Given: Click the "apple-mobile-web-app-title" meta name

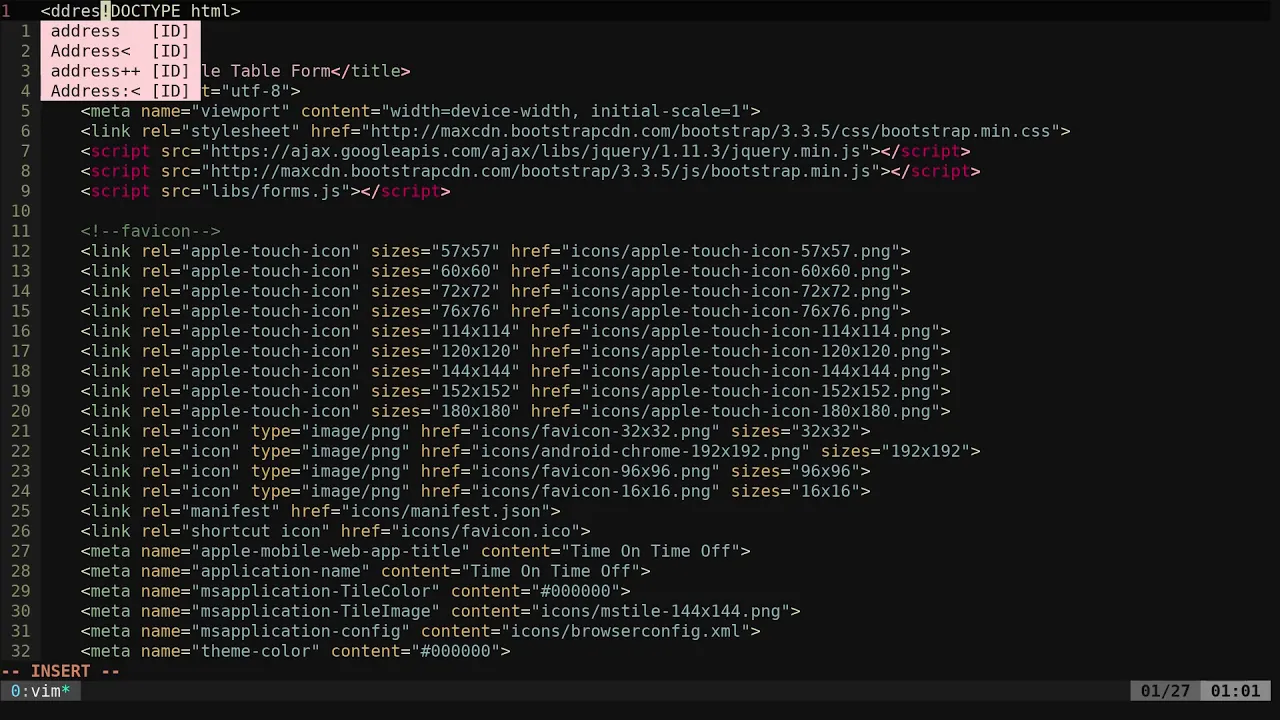Looking at the screenshot, I should pos(330,551).
